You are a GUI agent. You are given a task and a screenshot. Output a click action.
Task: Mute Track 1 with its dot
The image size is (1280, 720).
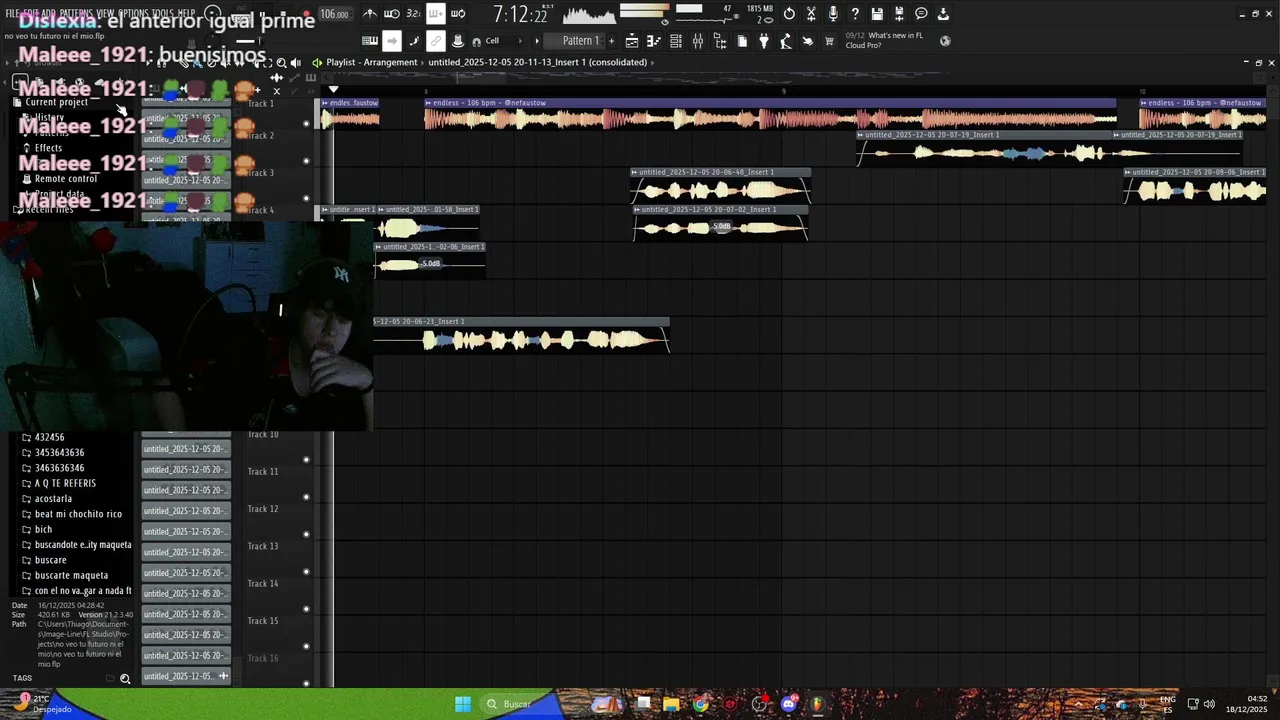pos(306,124)
